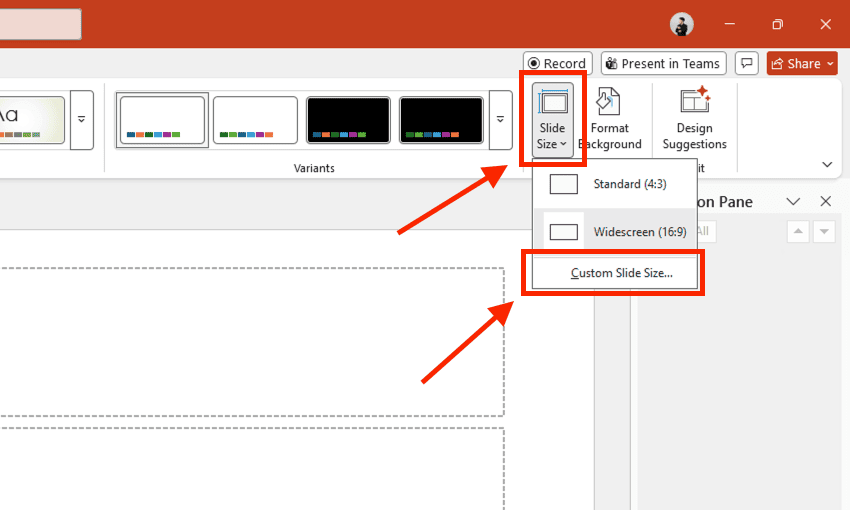Apply the second black variant

(441, 120)
